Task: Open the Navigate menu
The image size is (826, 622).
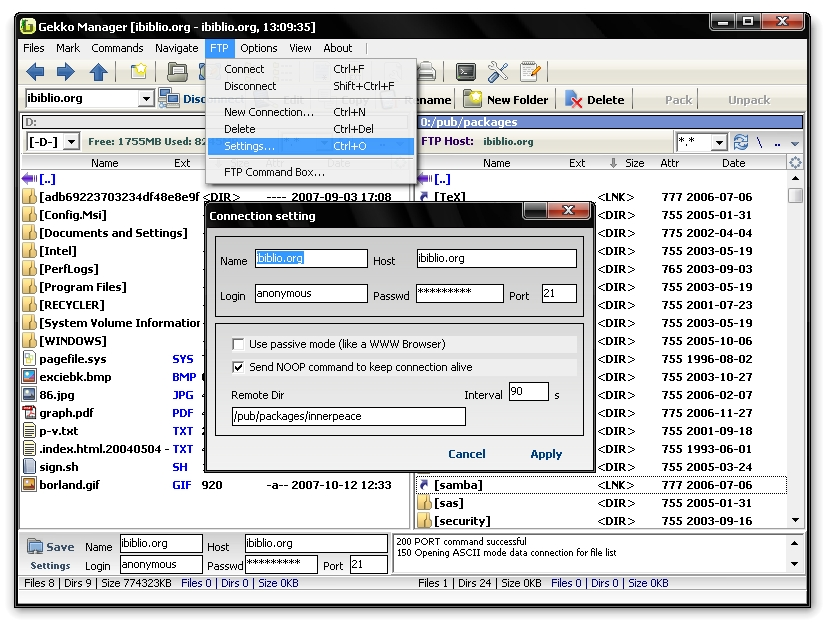Action: pyautogui.click(x=176, y=48)
